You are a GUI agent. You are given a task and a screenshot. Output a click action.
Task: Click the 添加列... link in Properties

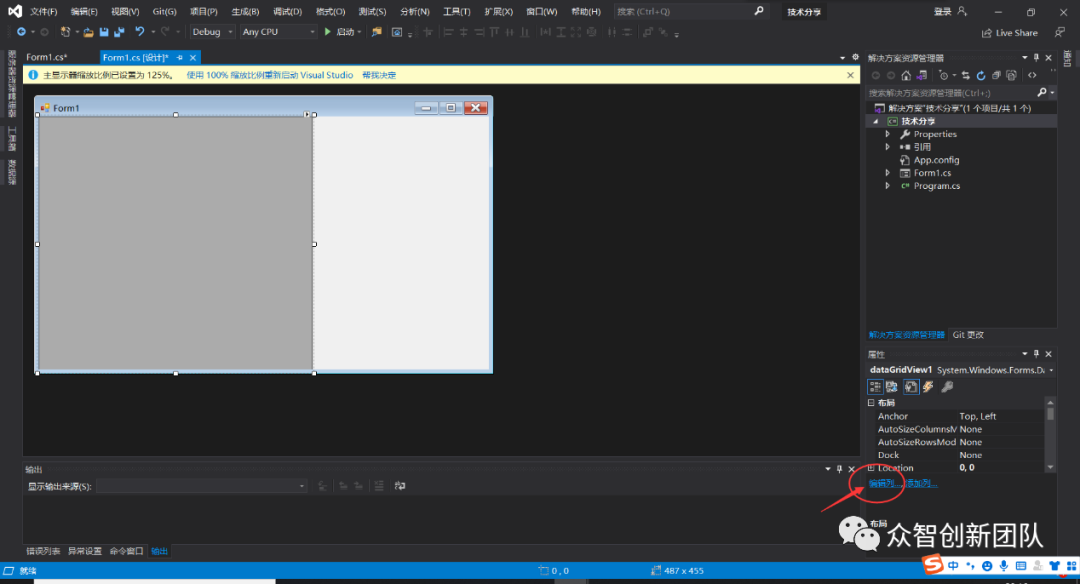pyautogui.click(x=922, y=484)
